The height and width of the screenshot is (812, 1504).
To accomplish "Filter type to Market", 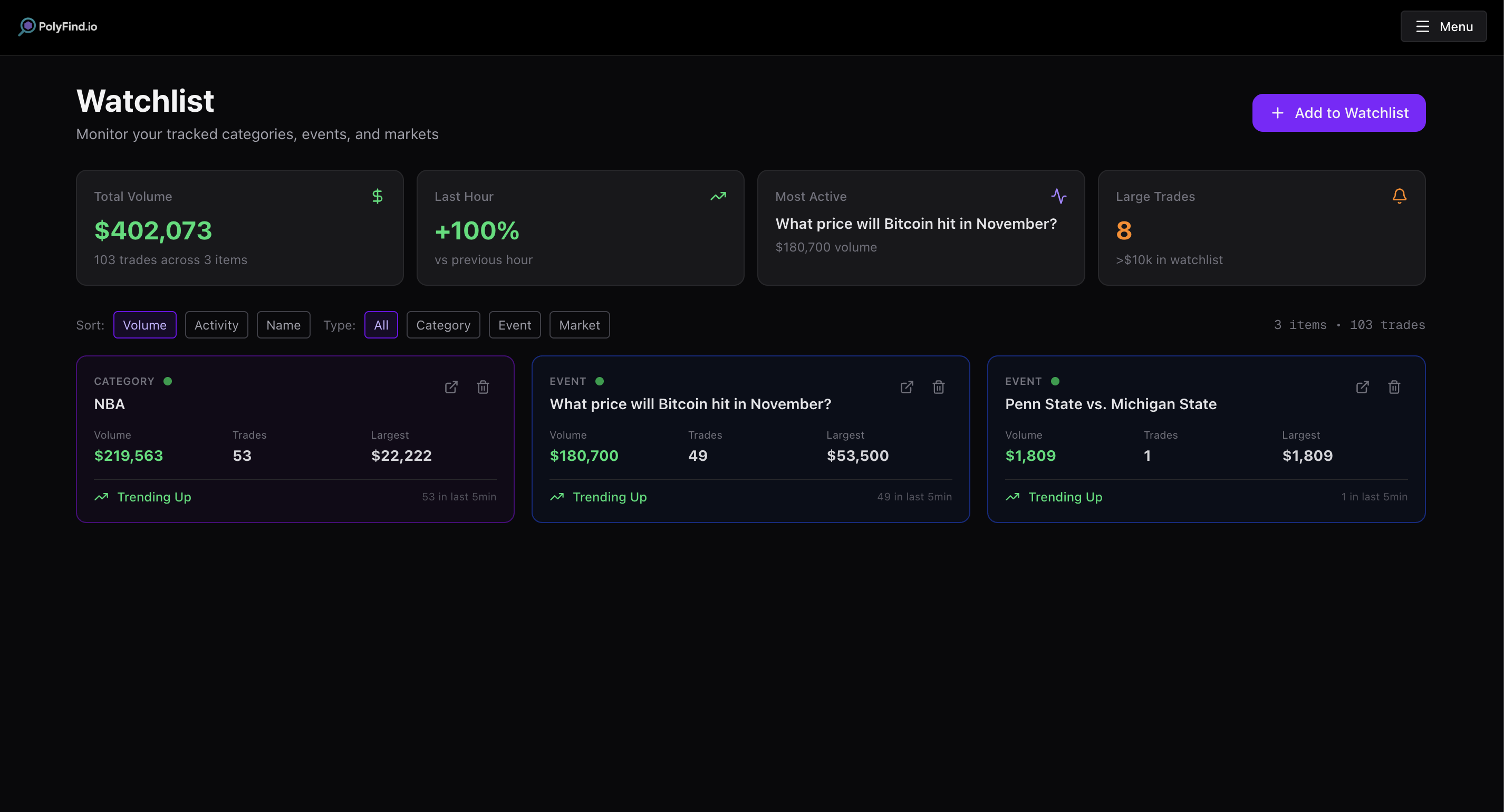I will click(x=579, y=325).
